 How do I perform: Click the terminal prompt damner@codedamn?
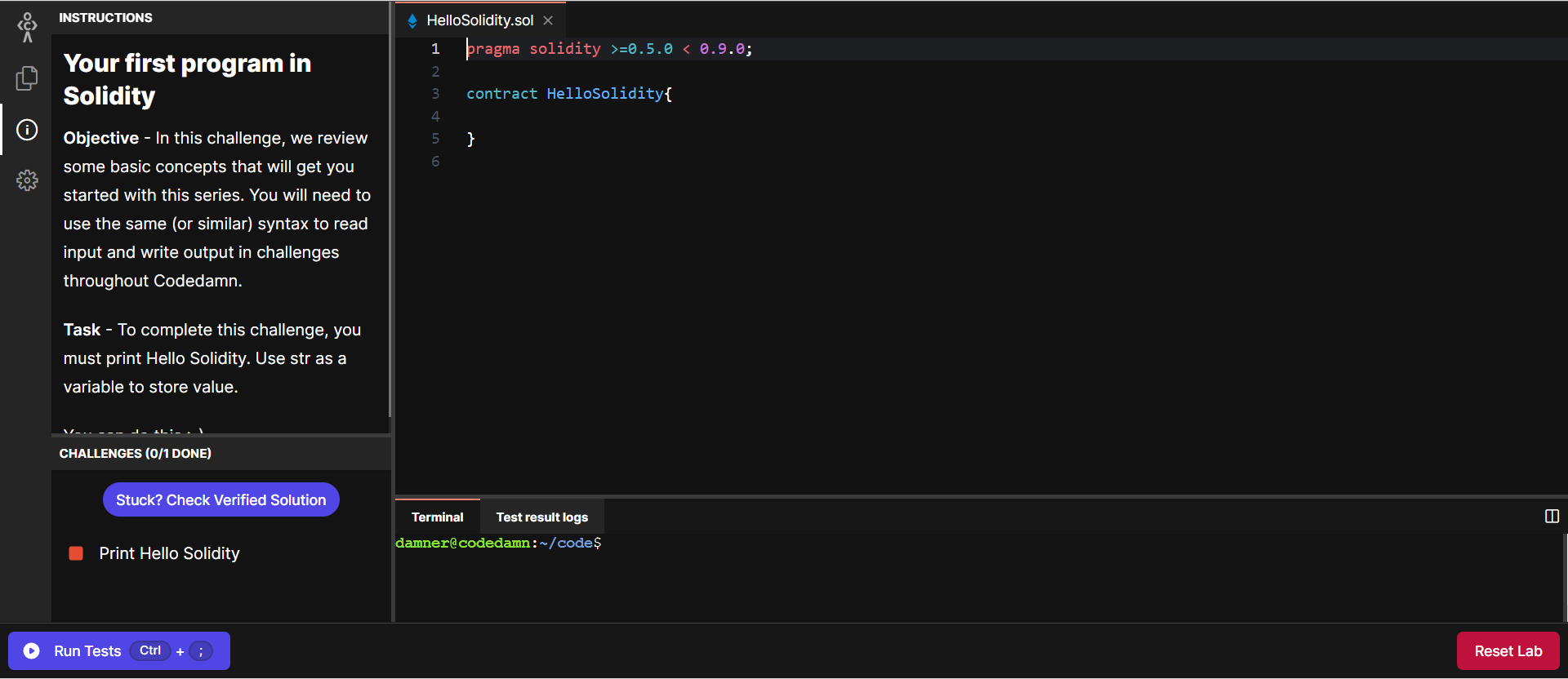click(498, 544)
